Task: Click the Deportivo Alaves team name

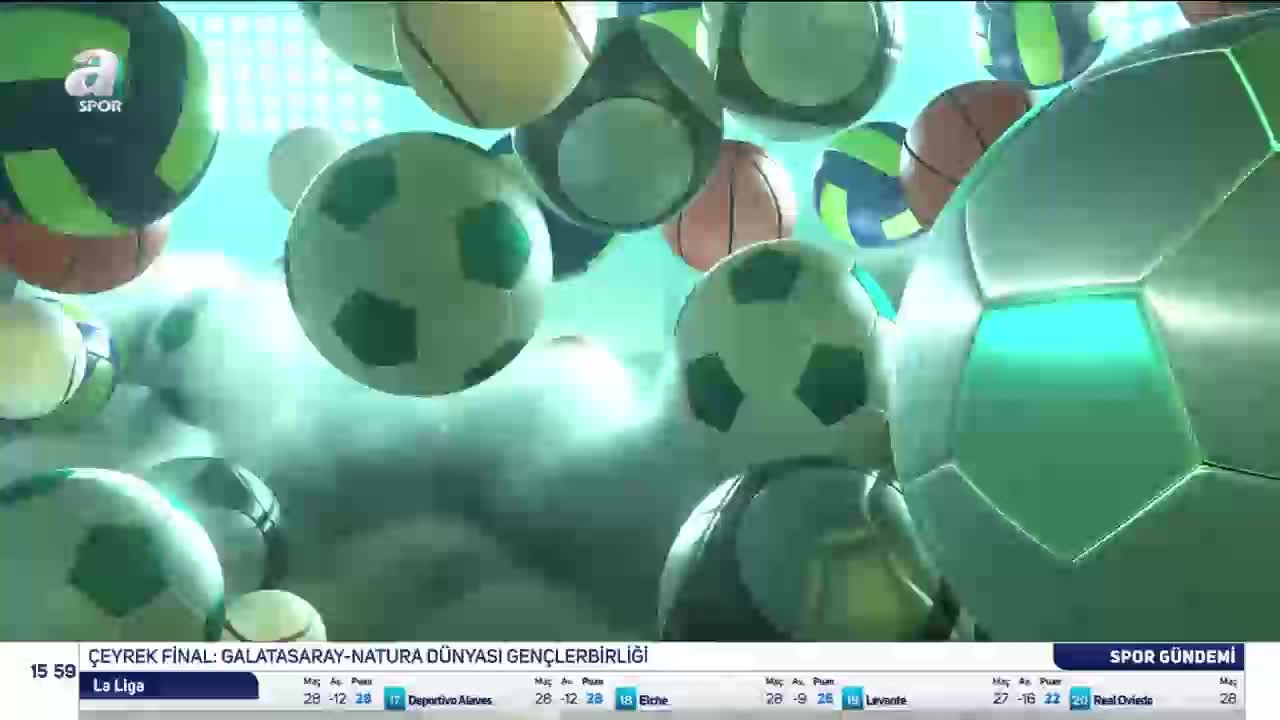Action: point(450,700)
